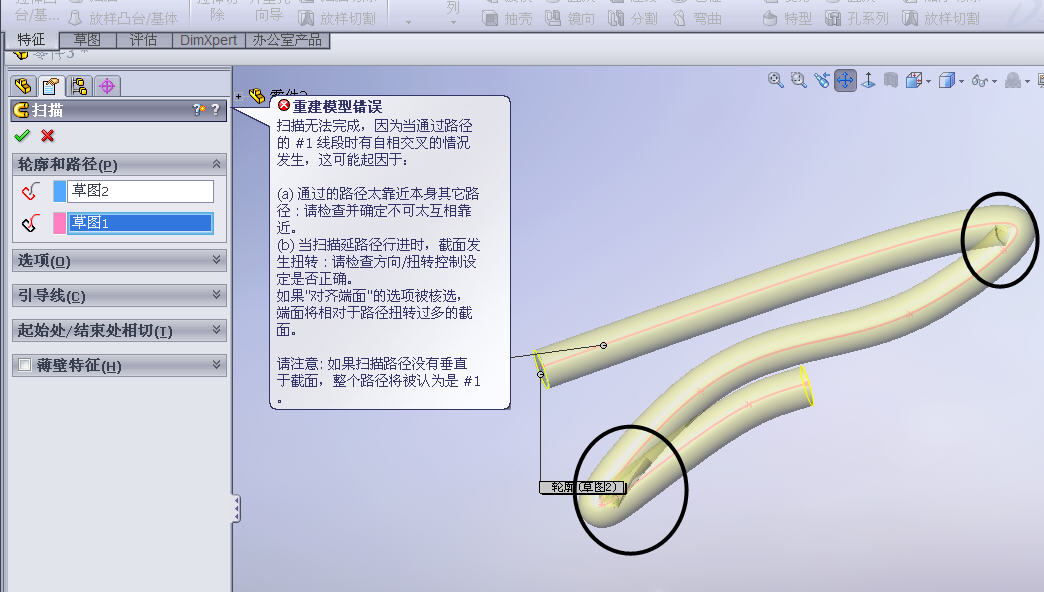Click the View Orientation cube icon
Screen dimensions: 1044x592
[914, 81]
